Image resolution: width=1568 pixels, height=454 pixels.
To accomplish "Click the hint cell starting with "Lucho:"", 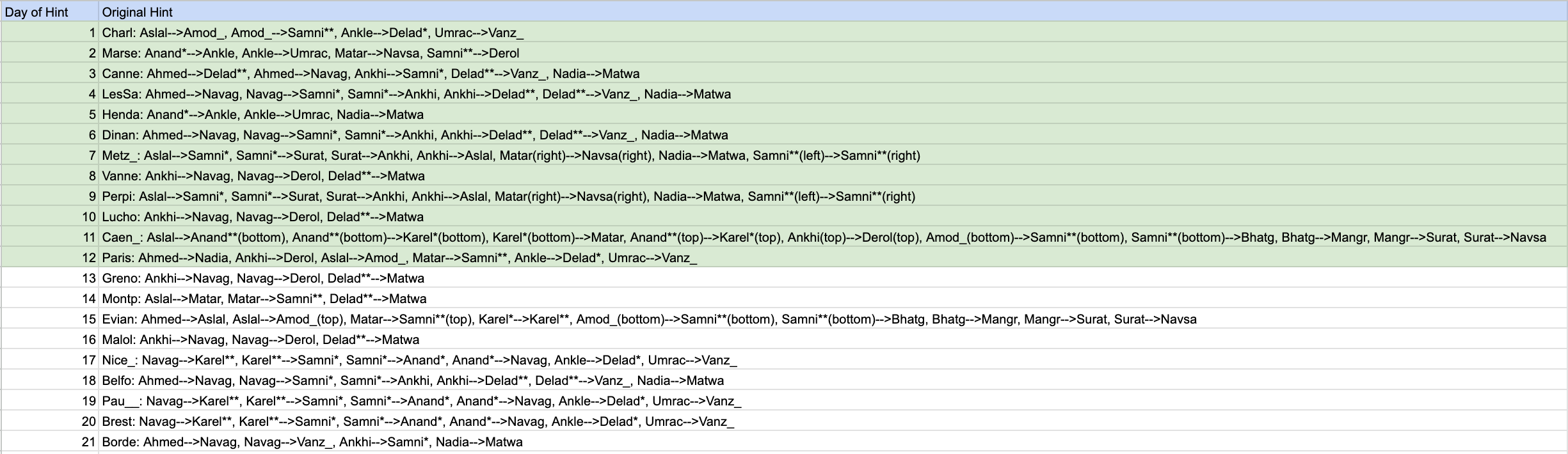I will (833, 216).
